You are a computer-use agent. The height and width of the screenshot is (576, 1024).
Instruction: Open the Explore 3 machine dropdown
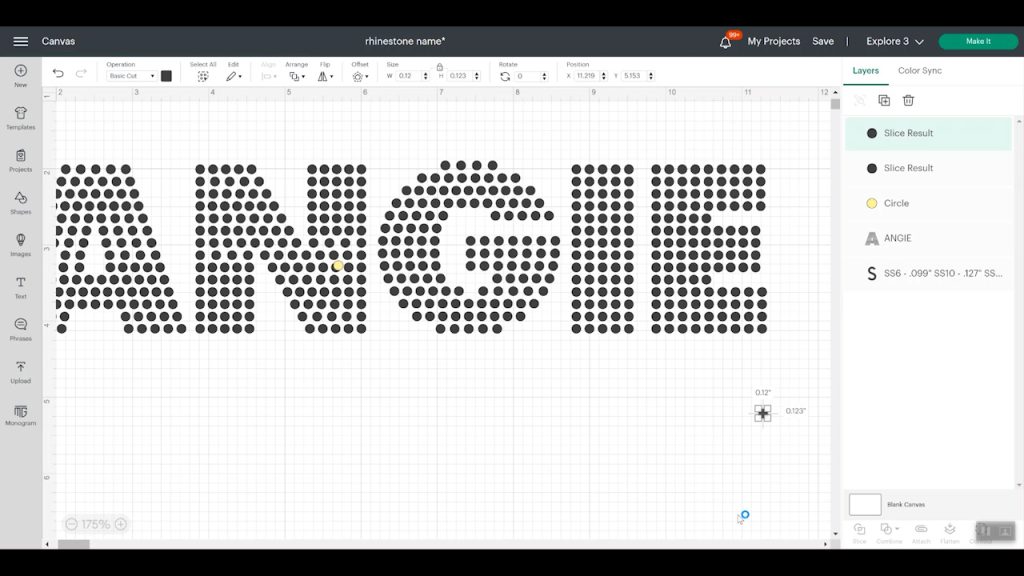[x=895, y=41]
